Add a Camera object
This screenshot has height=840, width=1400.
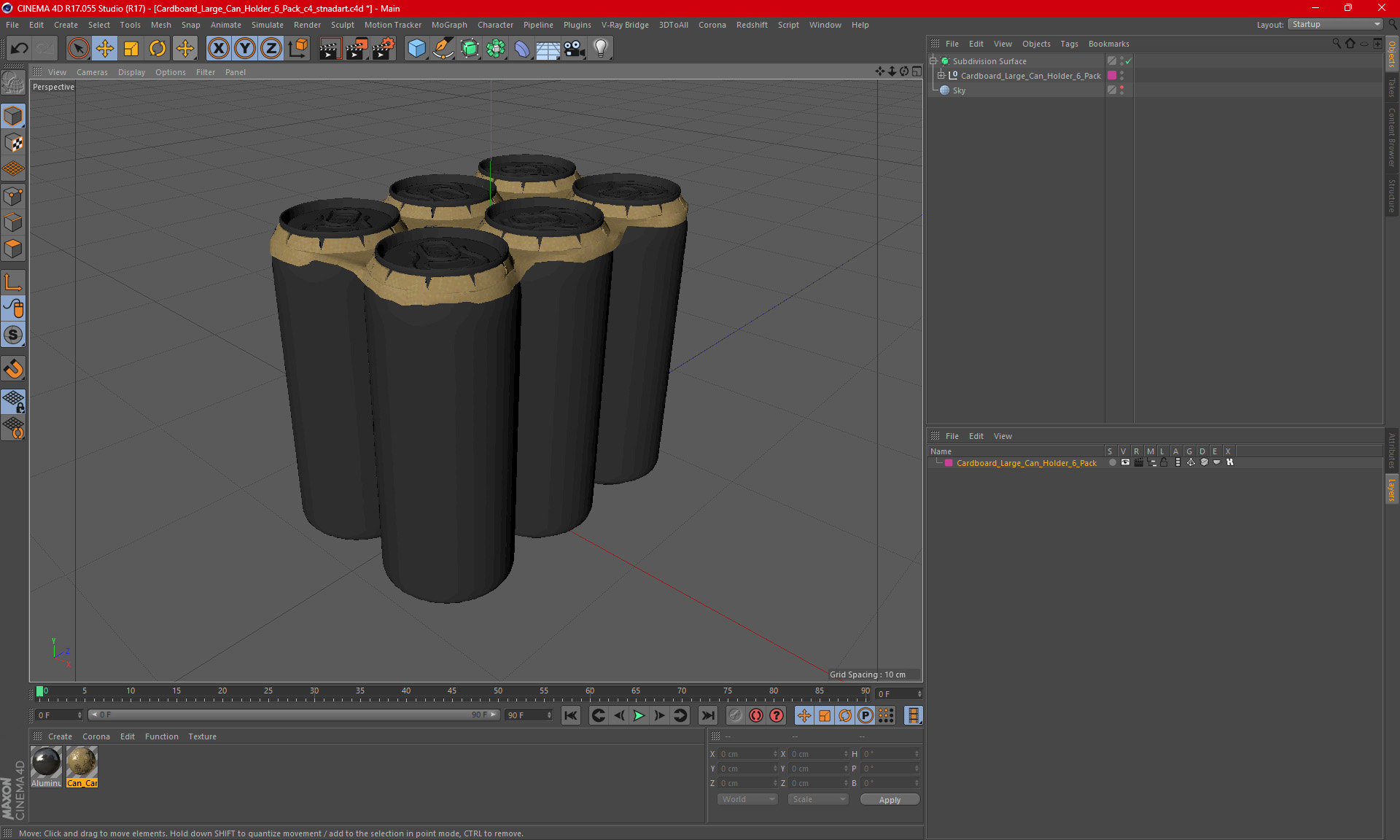[x=575, y=49]
